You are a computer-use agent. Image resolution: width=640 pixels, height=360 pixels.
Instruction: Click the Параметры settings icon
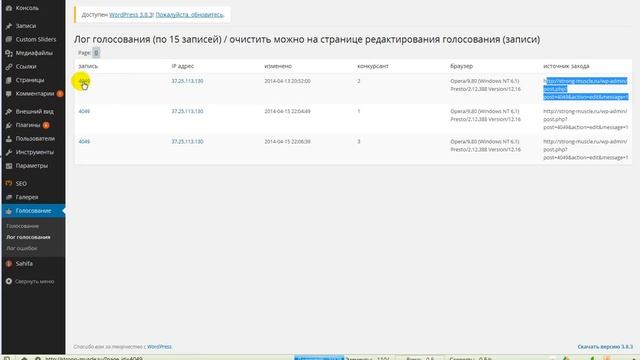point(9,166)
